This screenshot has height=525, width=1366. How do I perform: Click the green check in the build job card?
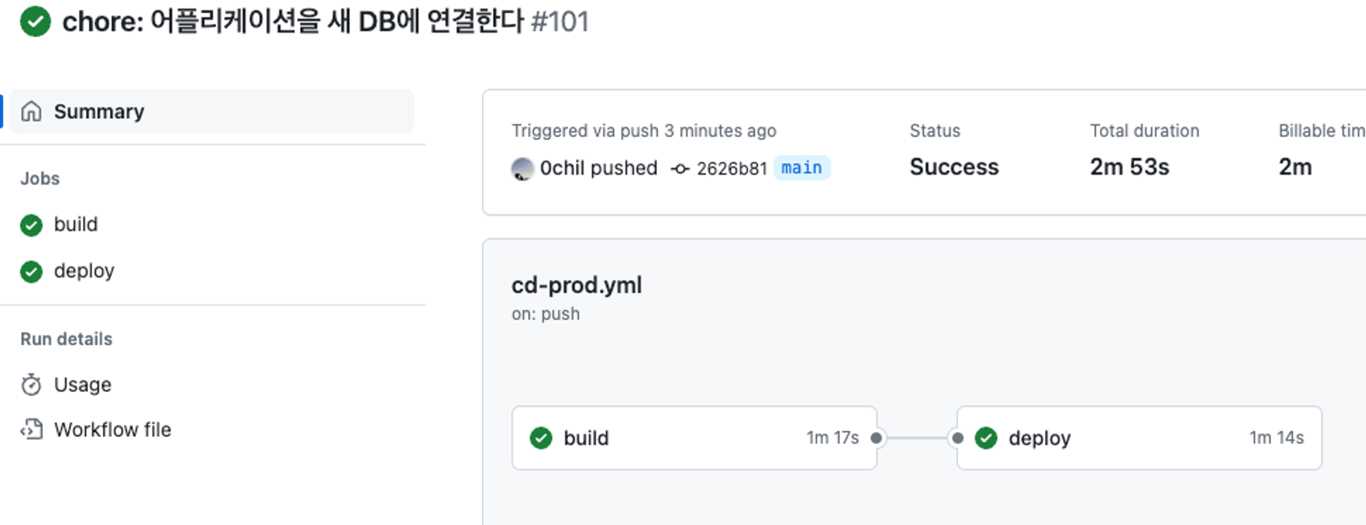tap(541, 438)
